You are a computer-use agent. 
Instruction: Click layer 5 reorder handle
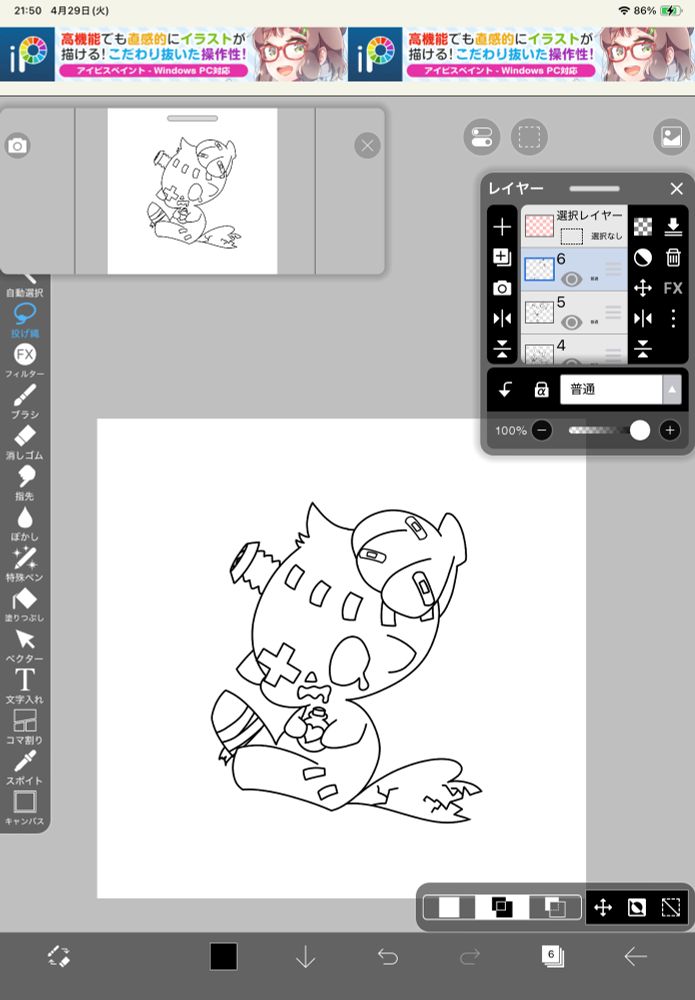[x=613, y=312]
